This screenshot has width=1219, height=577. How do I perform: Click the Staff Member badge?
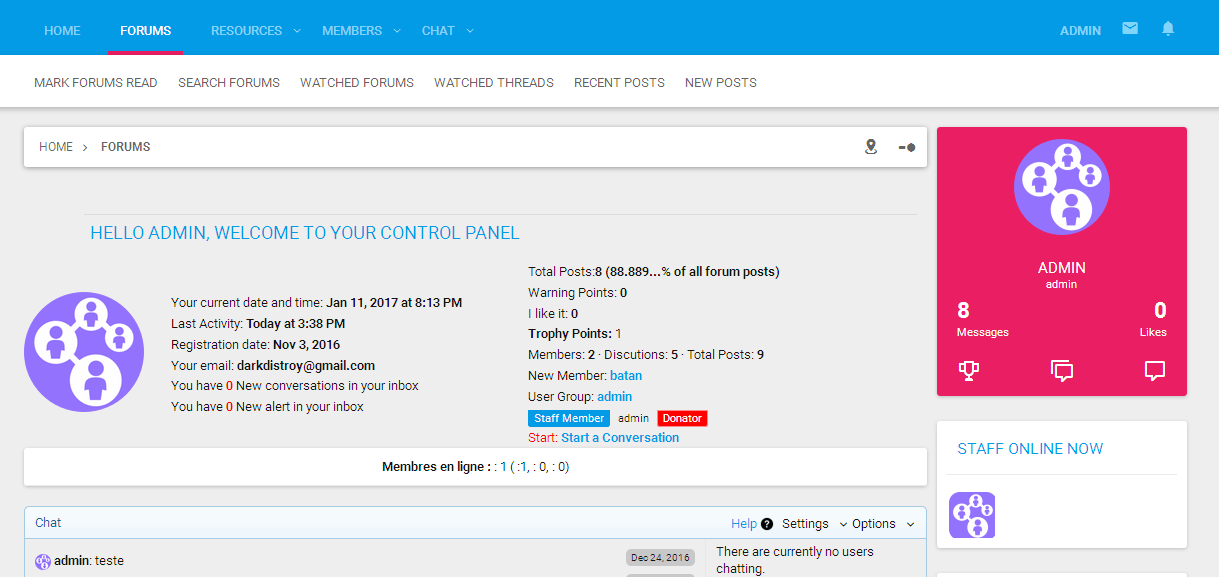coord(568,418)
